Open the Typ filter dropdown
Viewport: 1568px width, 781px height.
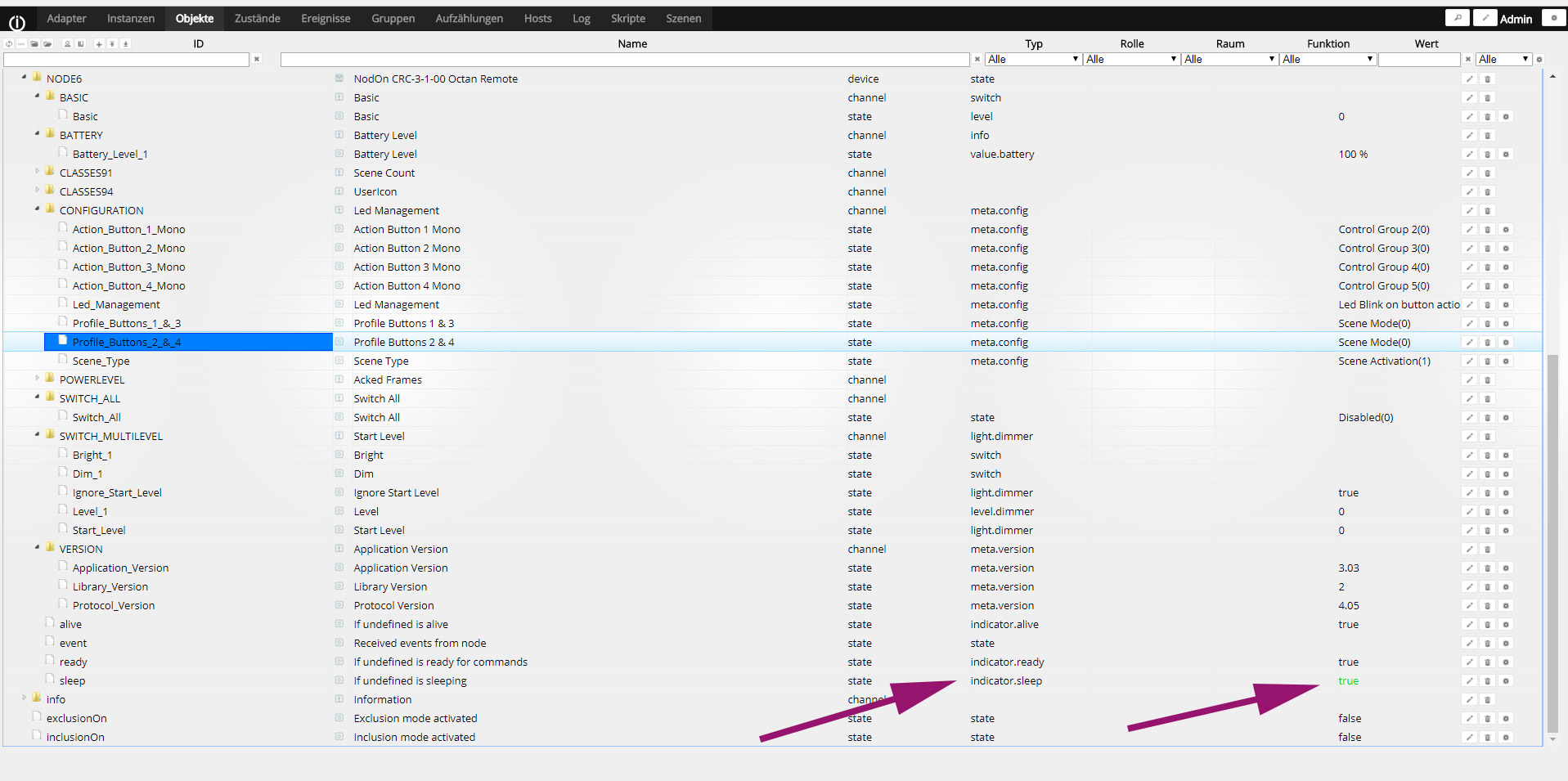tap(1033, 60)
